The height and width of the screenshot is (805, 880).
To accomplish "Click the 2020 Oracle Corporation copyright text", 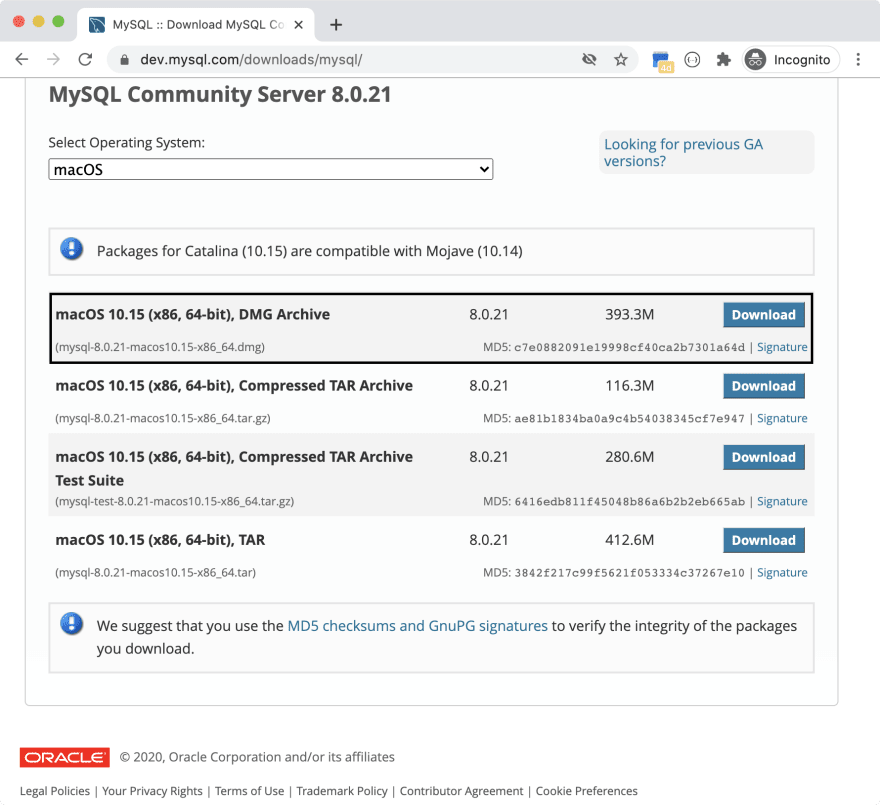I will tap(257, 757).
